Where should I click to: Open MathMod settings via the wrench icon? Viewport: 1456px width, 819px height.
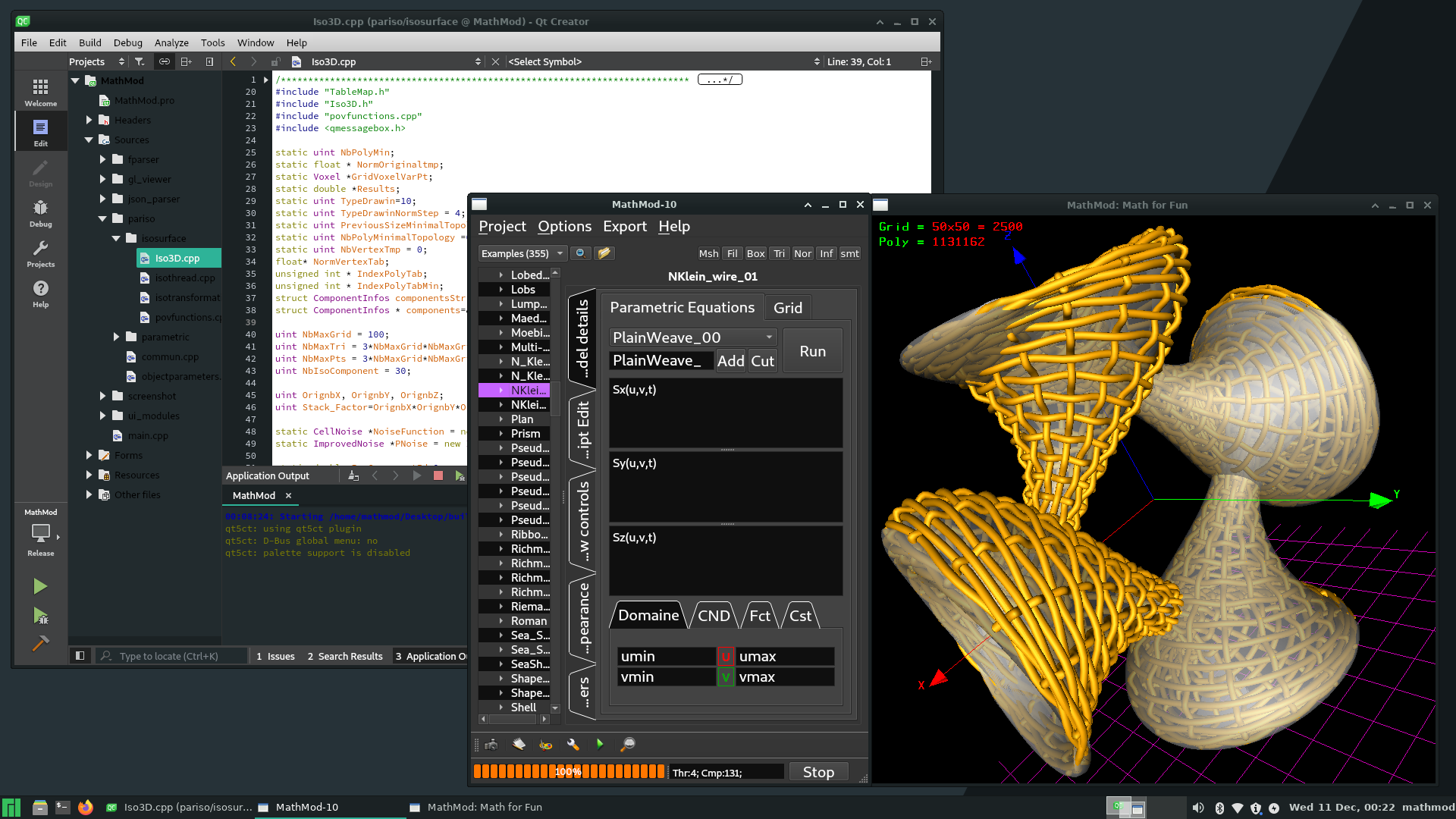coord(573,744)
